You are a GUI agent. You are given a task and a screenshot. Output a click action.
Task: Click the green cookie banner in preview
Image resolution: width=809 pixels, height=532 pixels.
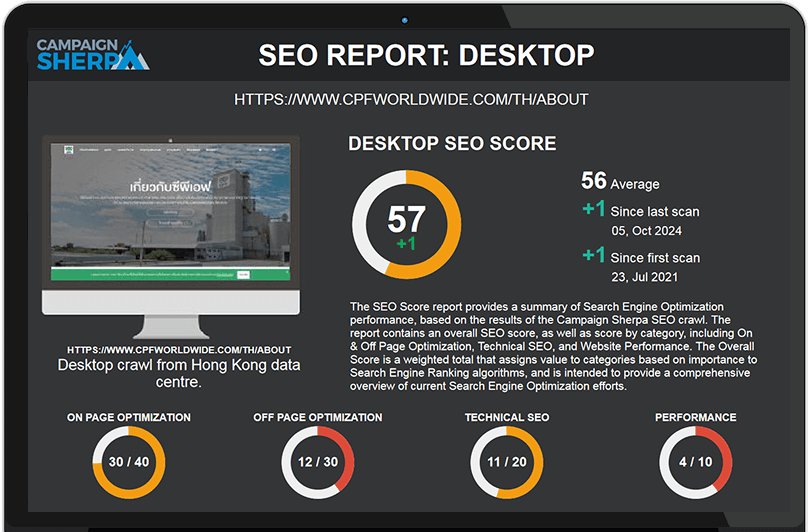tap(170, 275)
